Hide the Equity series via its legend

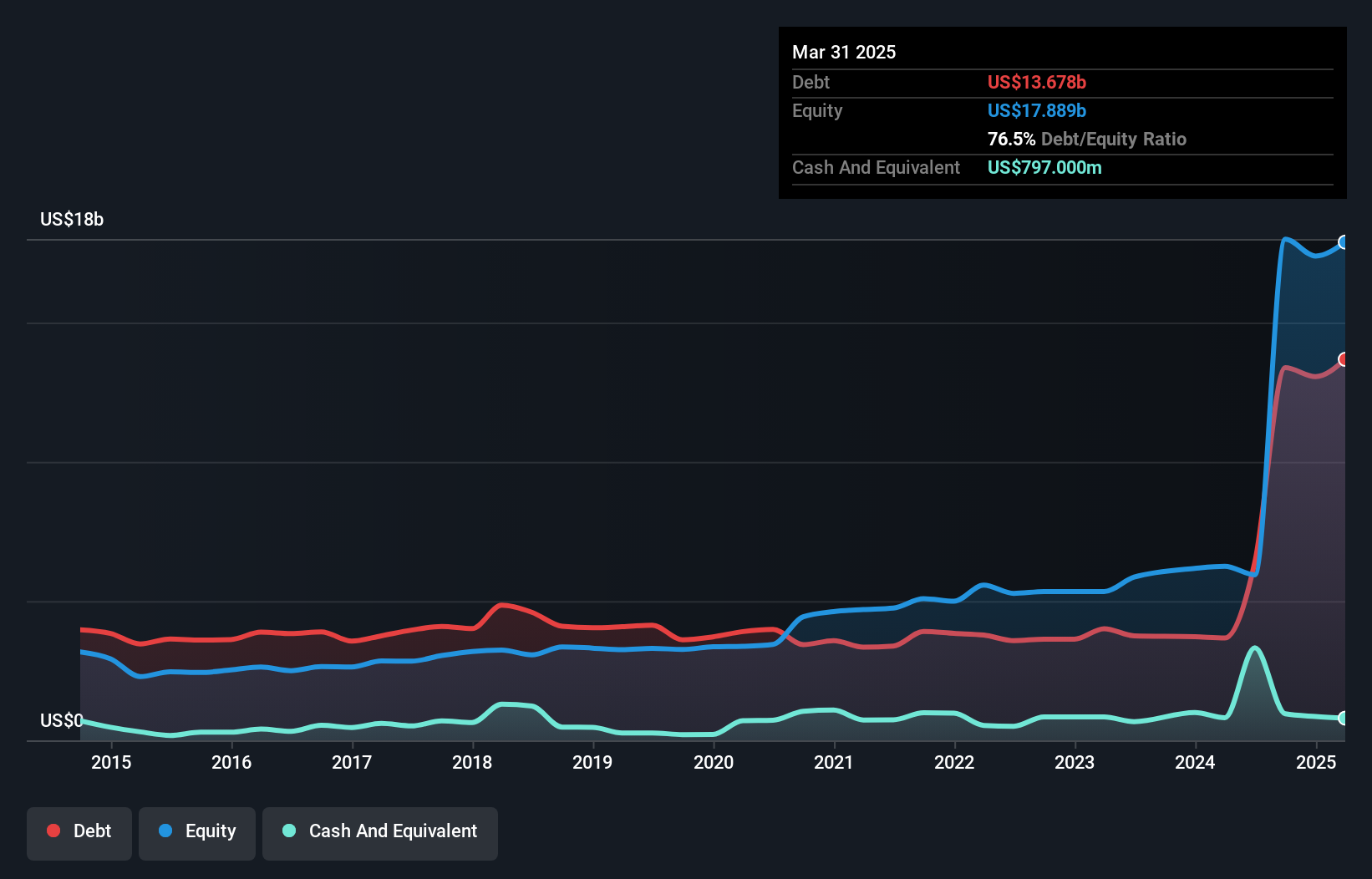click(196, 833)
